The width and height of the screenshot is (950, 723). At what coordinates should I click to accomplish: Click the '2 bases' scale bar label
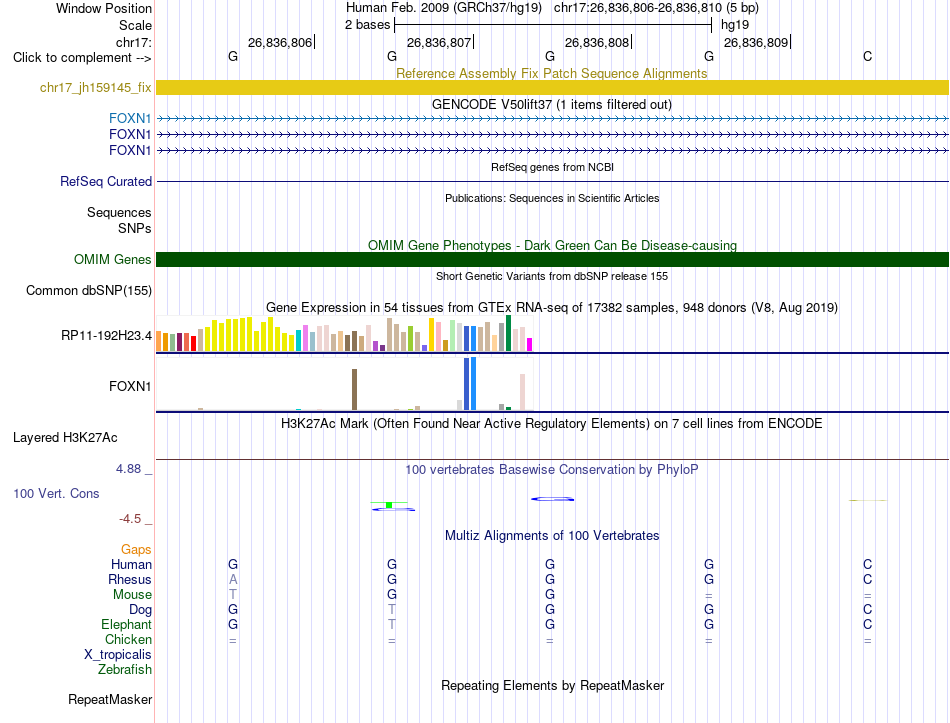tap(367, 25)
